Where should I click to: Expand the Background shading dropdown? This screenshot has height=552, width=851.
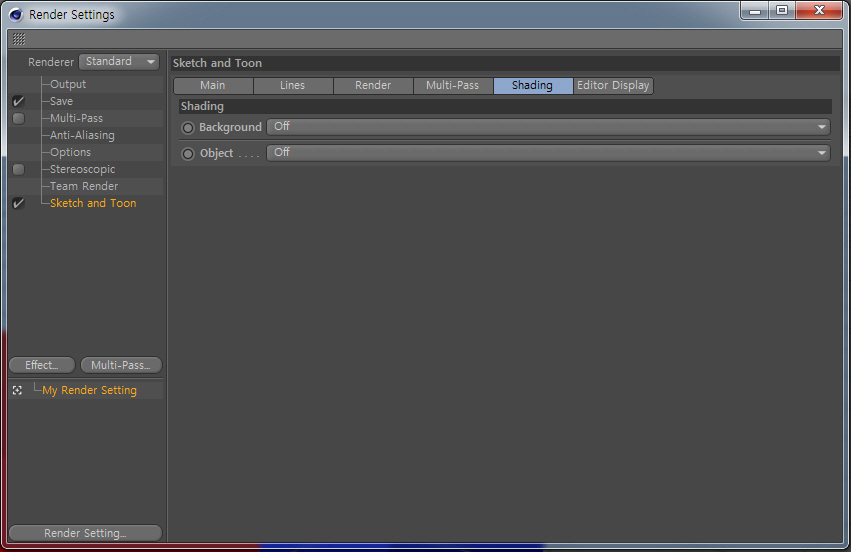[x=549, y=127]
